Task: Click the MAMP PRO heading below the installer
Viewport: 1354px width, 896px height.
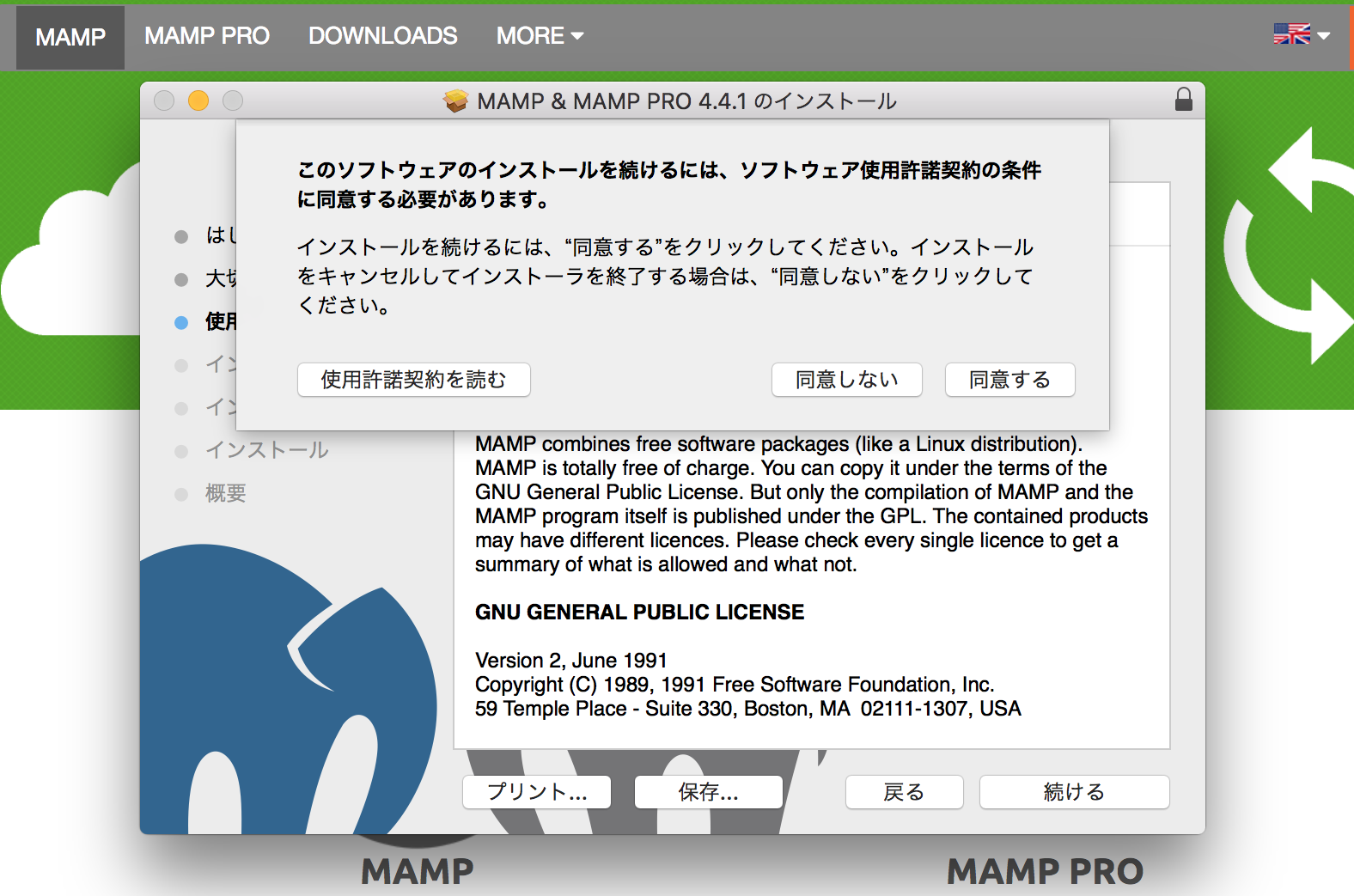Action: [x=1045, y=872]
